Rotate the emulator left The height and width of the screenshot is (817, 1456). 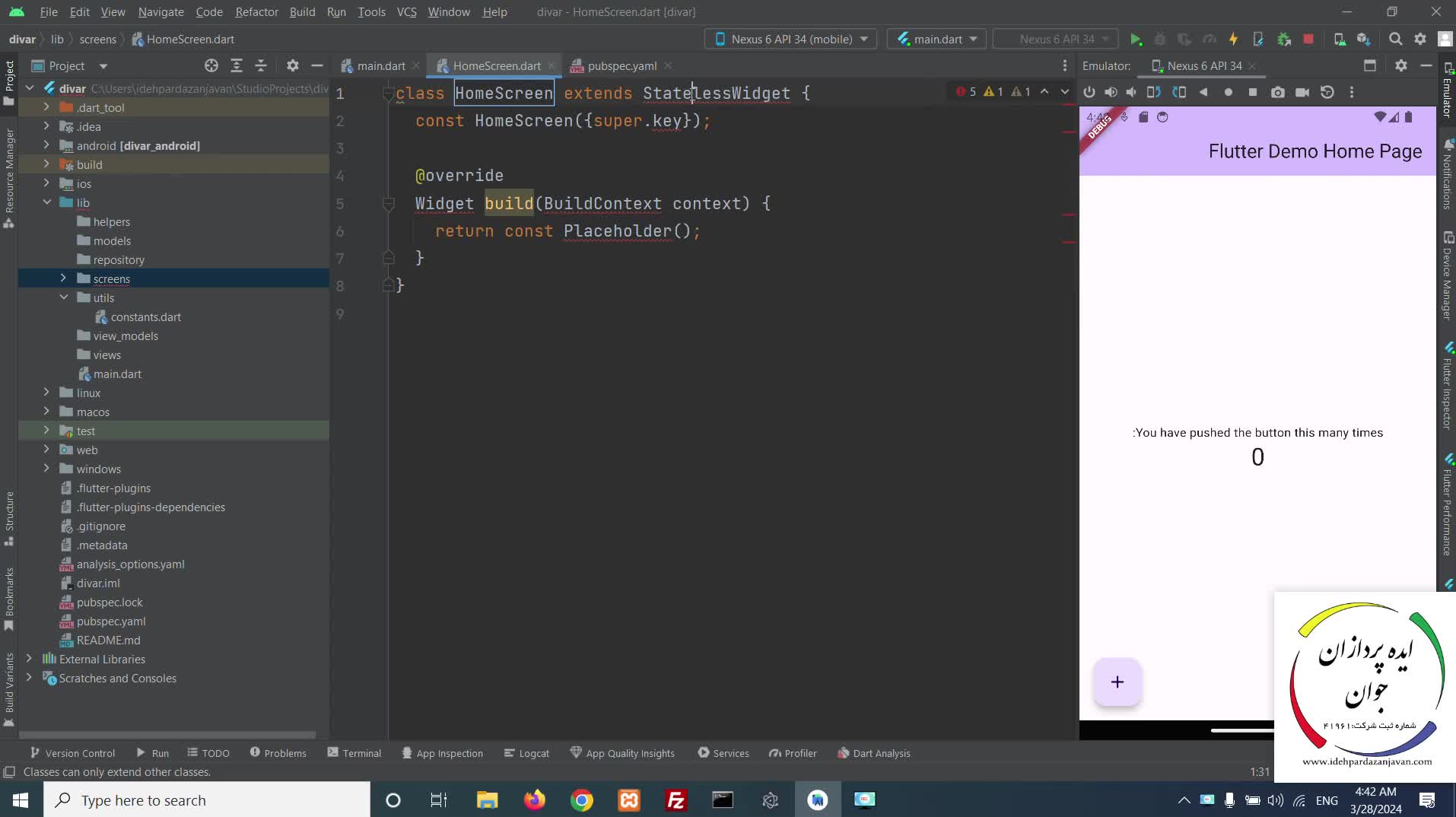(1153, 92)
